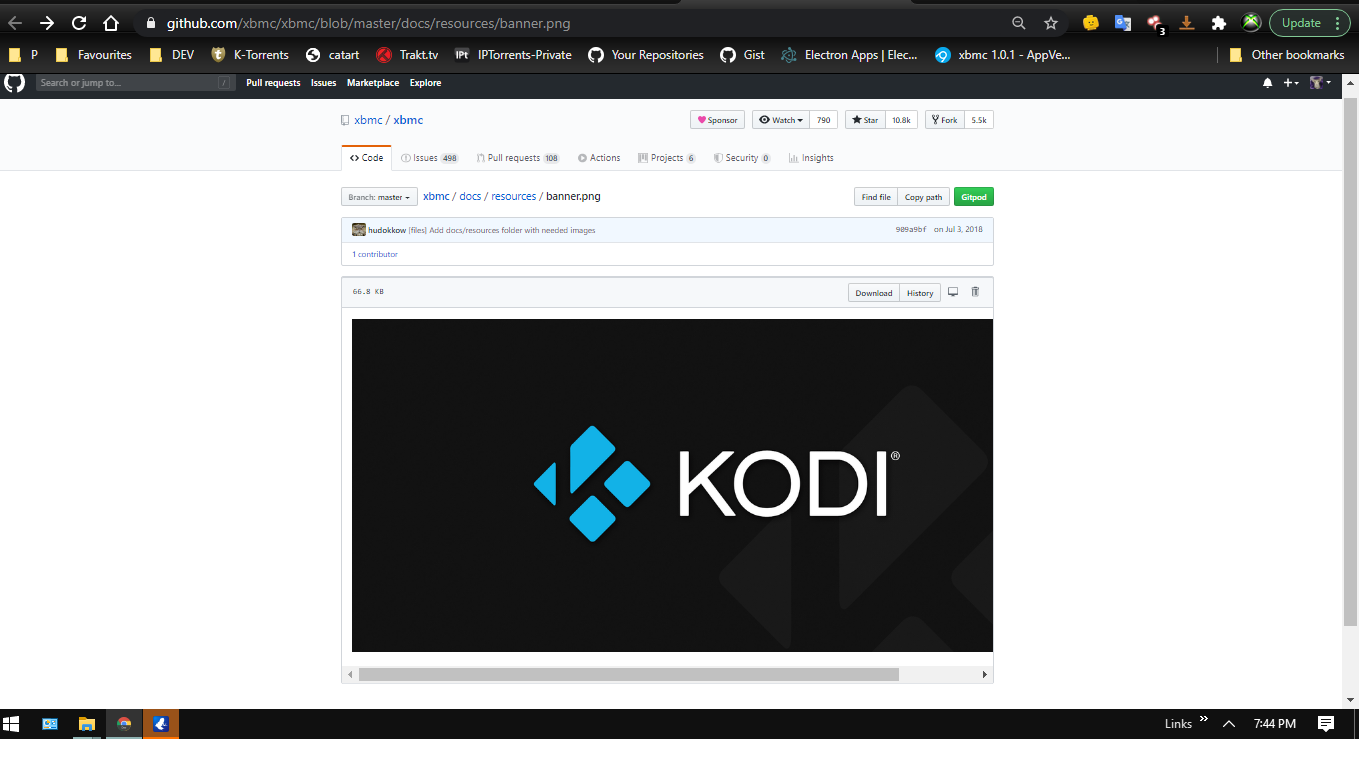Open Issues in GitHub header
Viewport: 1366px width, 768px height.
point(323,83)
